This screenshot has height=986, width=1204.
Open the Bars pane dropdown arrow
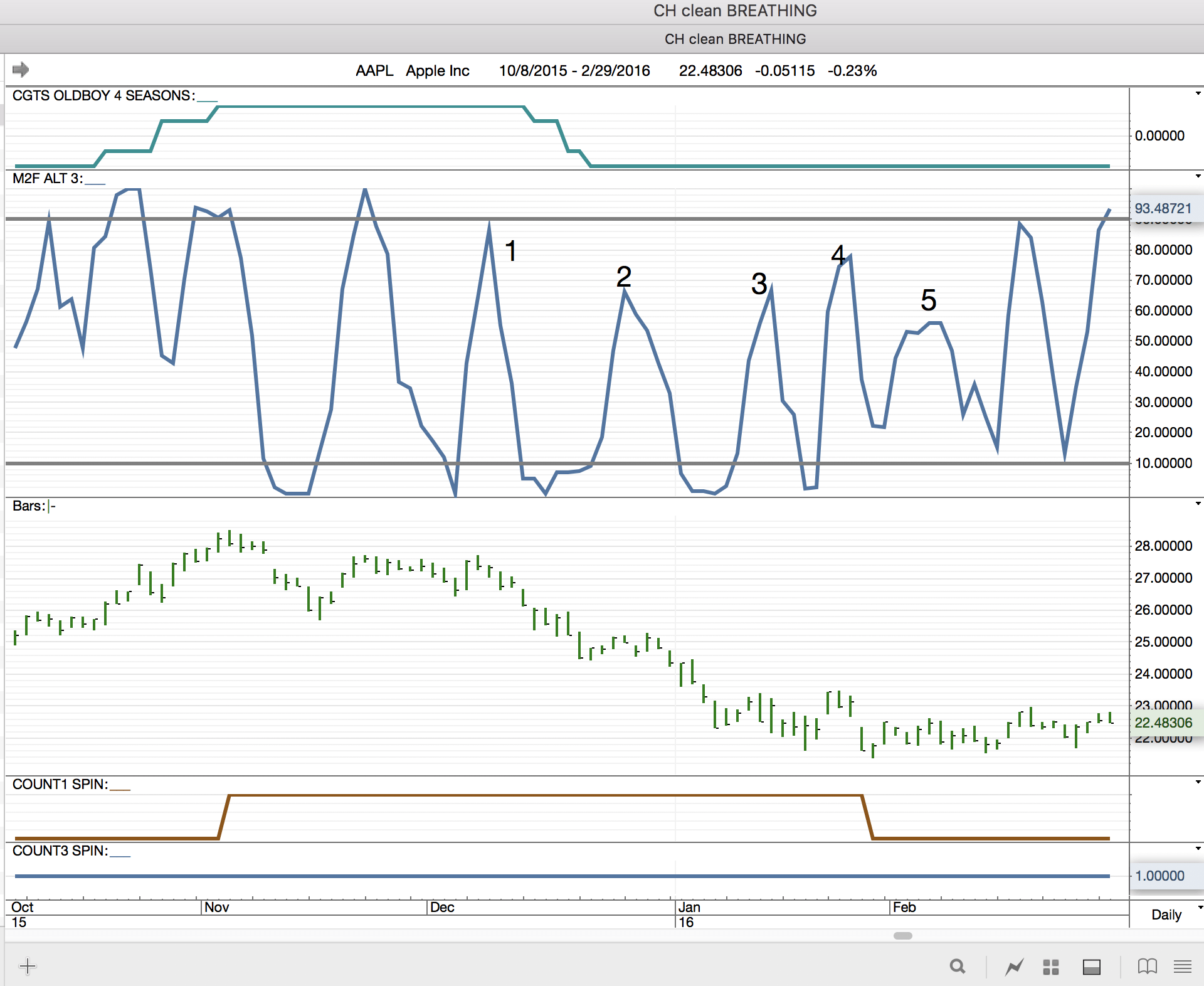click(x=1198, y=504)
